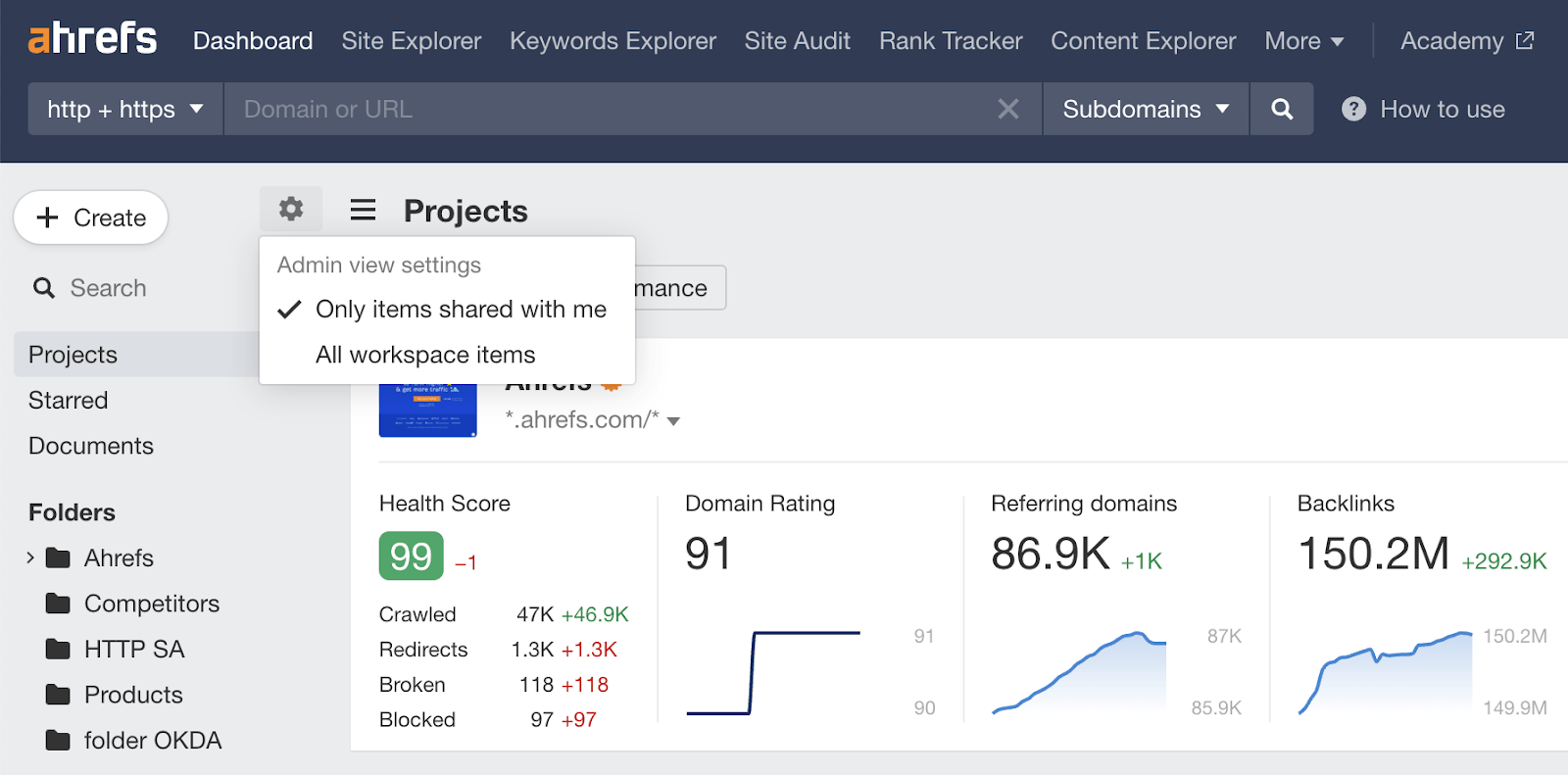Click the partially hidden 'mance' tab button
1568x775 pixels.
point(680,288)
